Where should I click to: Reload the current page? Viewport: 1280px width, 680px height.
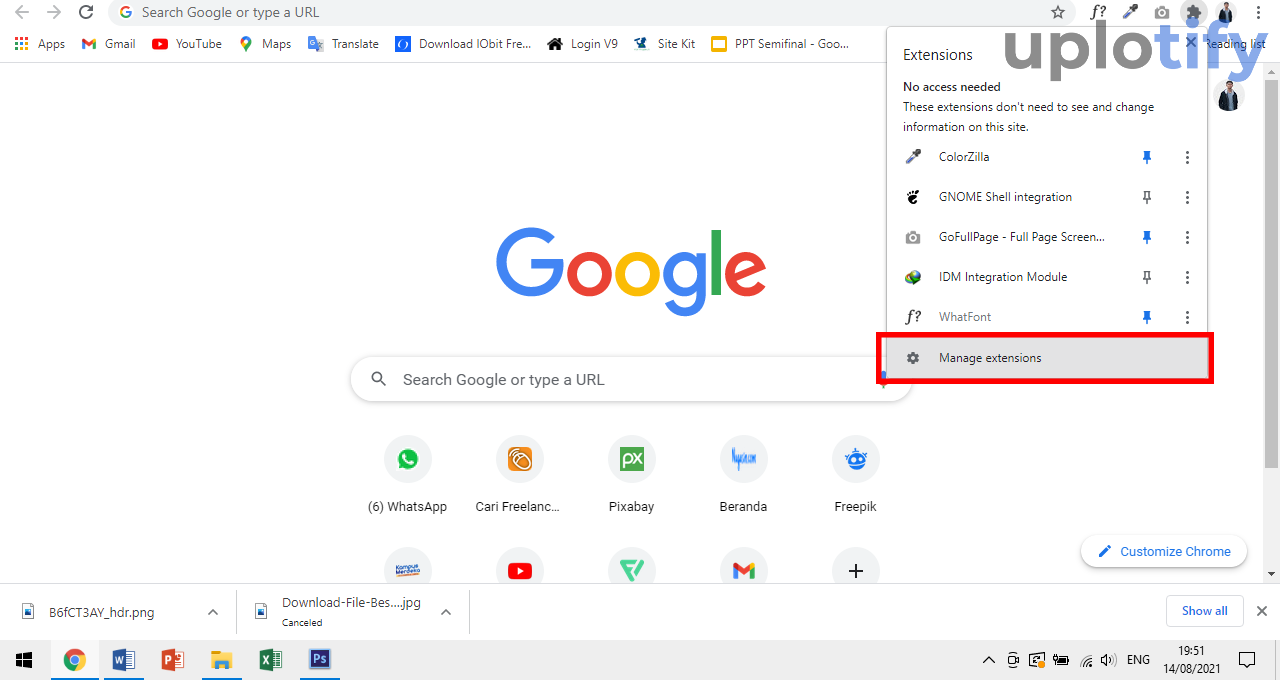click(86, 12)
